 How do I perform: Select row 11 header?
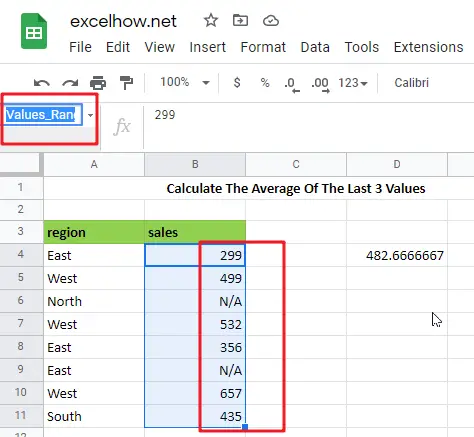tap(21, 416)
